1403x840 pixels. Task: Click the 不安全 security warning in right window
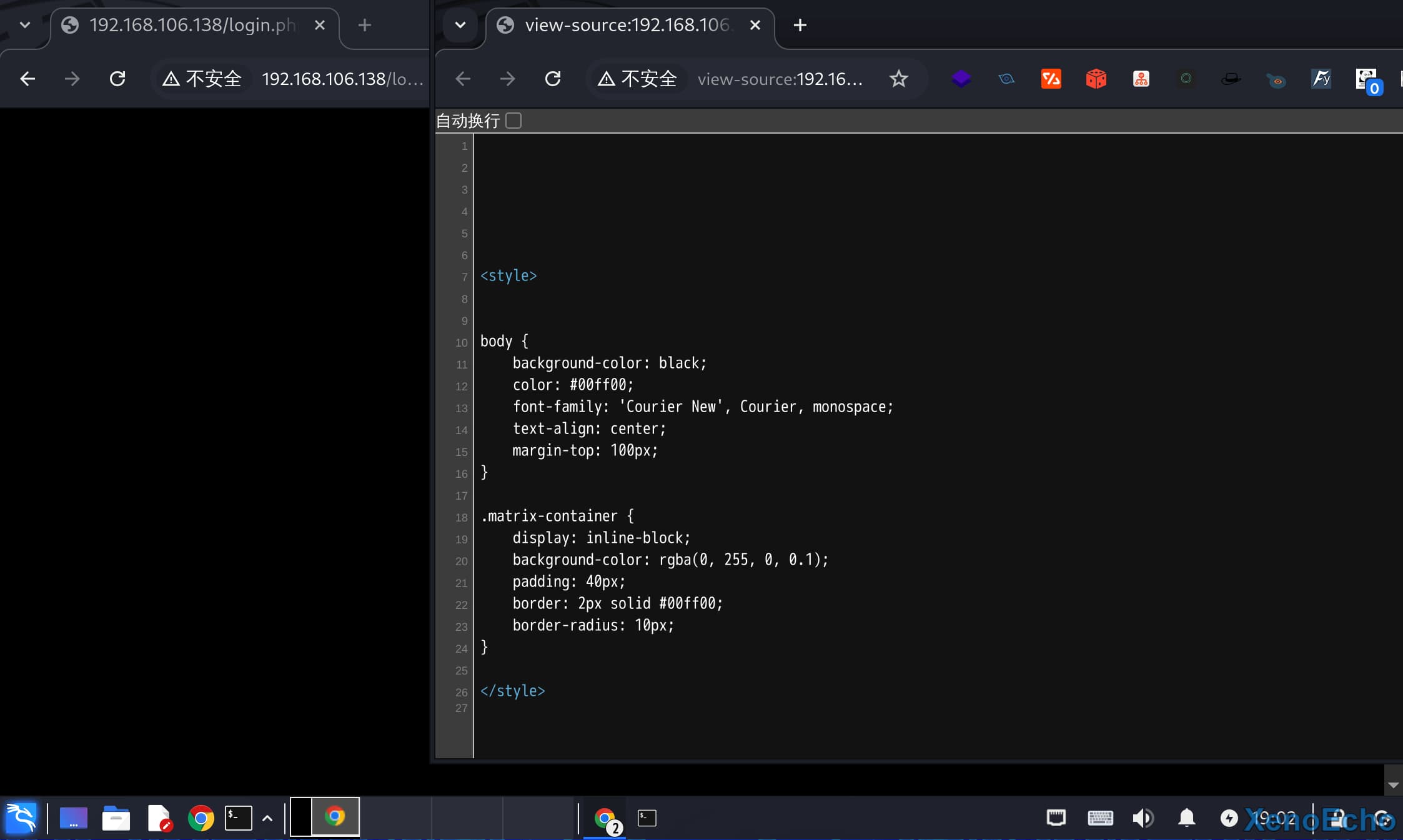pos(637,79)
